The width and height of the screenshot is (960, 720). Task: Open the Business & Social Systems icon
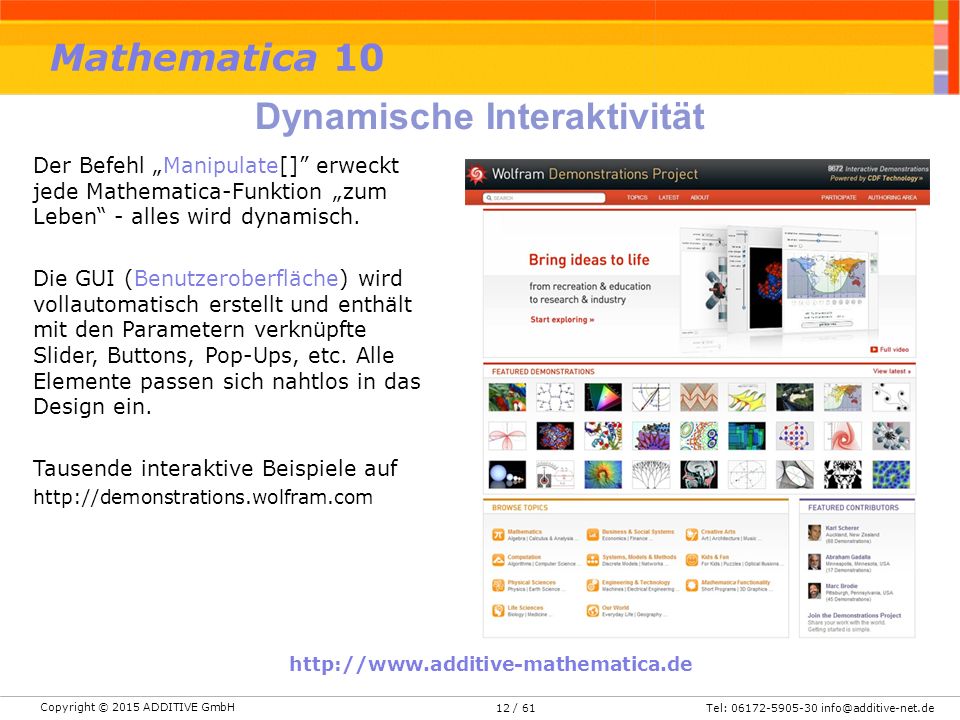point(593,535)
